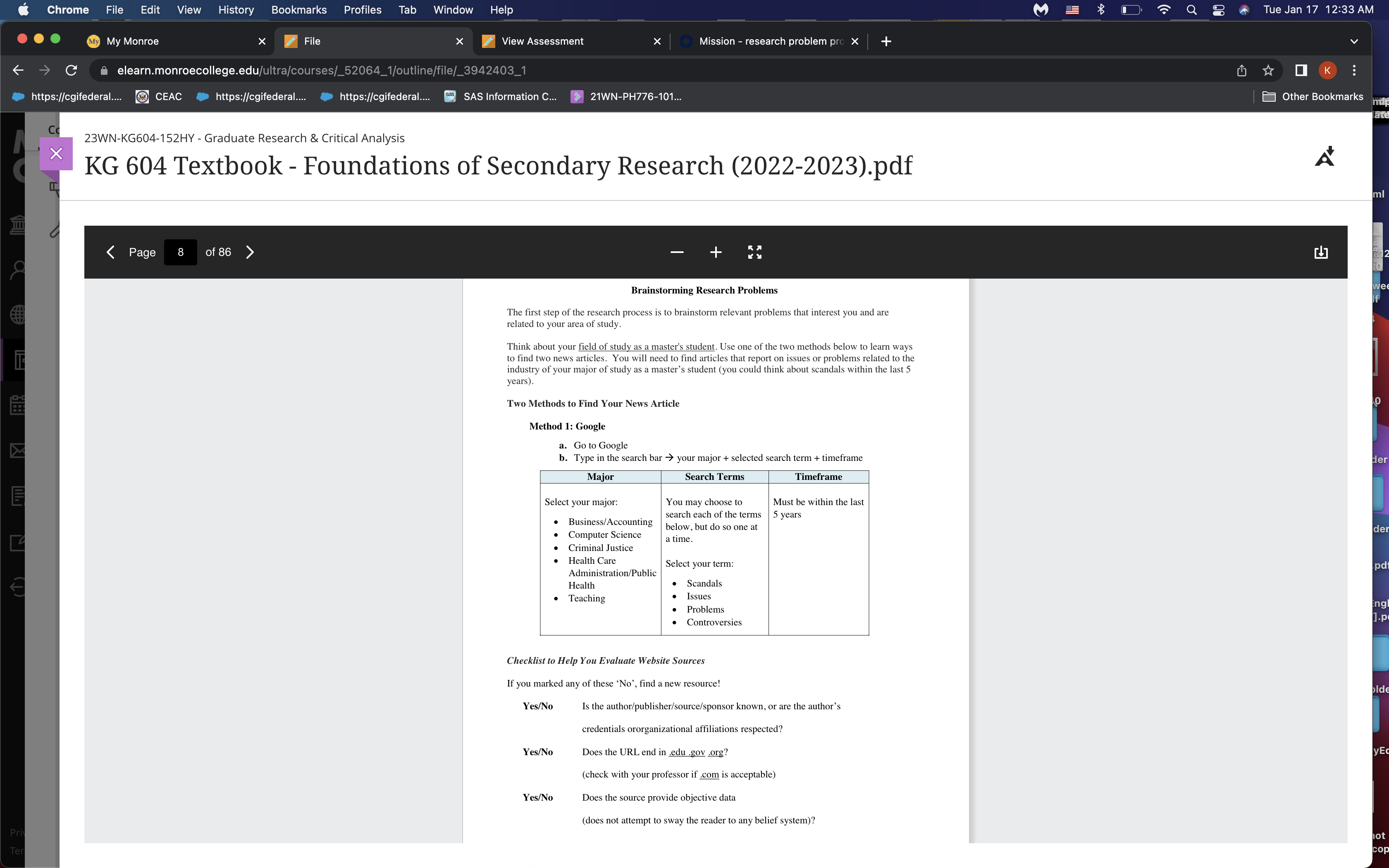The width and height of the screenshot is (1389, 868).
Task: Go to next PDF page arrow
Action: tap(250, 252)
